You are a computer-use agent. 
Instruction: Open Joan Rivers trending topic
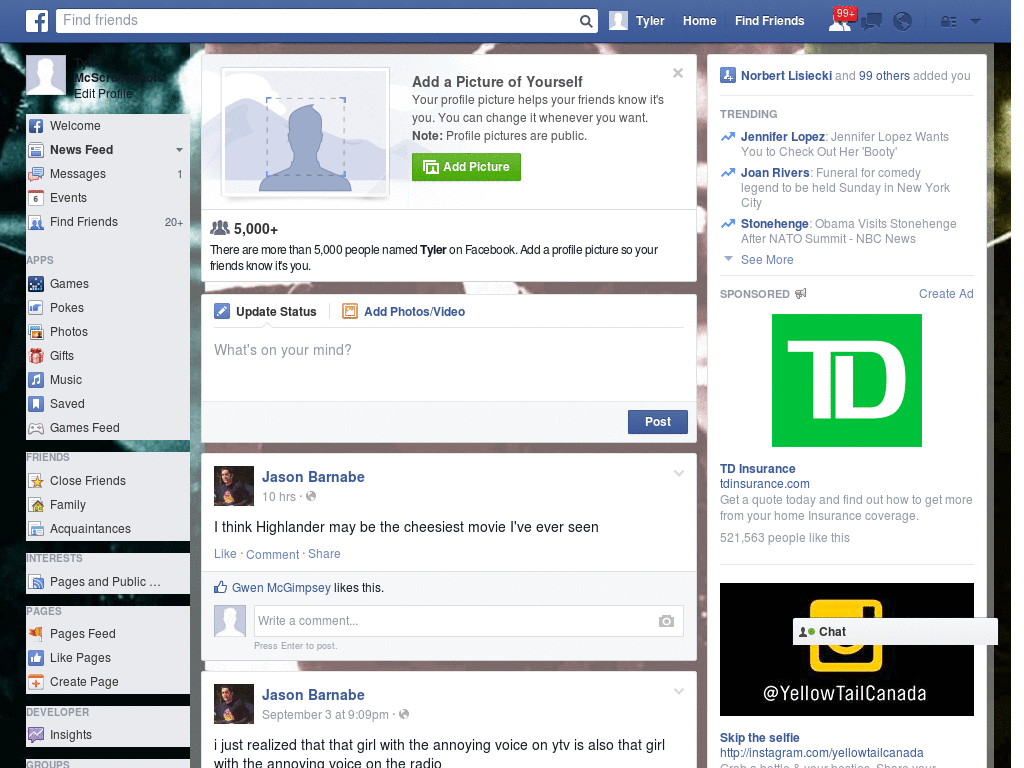pos(775,173)
